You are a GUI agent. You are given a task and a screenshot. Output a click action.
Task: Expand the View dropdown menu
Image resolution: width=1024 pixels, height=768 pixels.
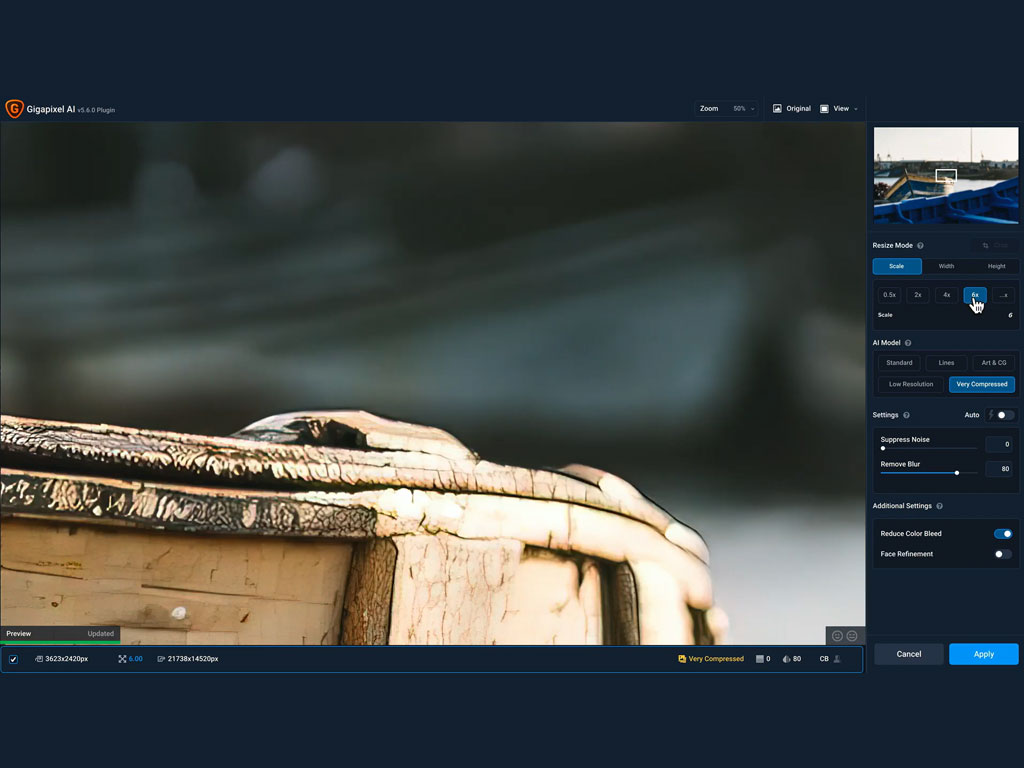840,108
